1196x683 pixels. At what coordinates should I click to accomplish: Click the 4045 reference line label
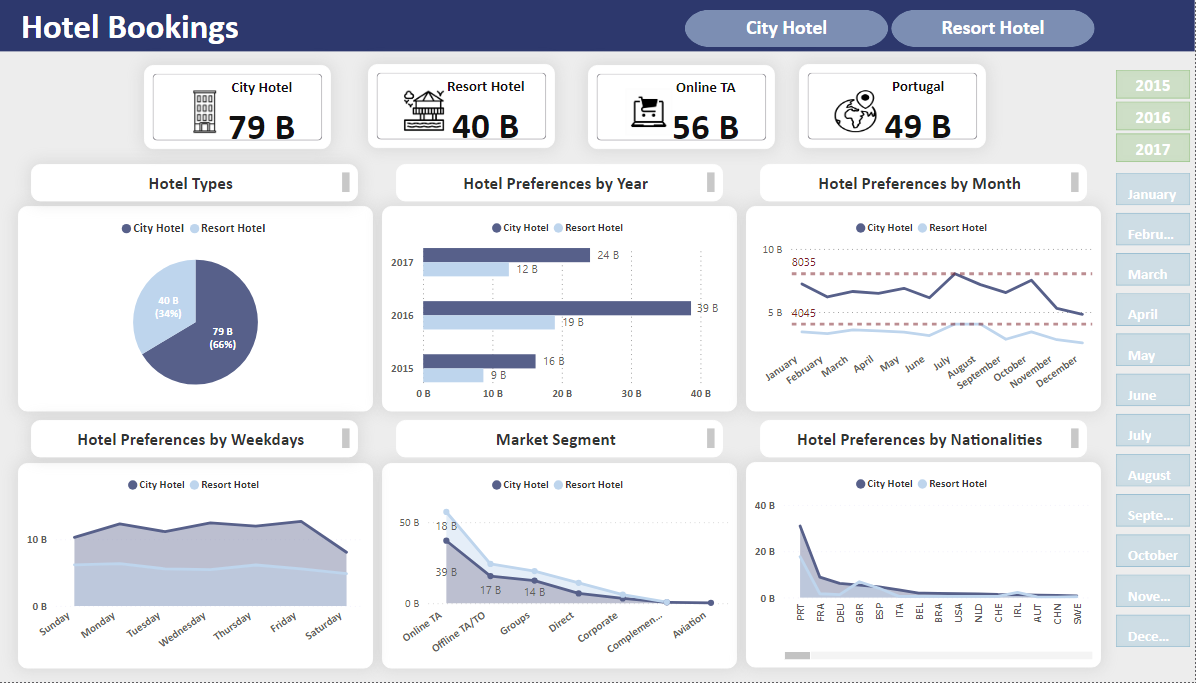[803, 313]
